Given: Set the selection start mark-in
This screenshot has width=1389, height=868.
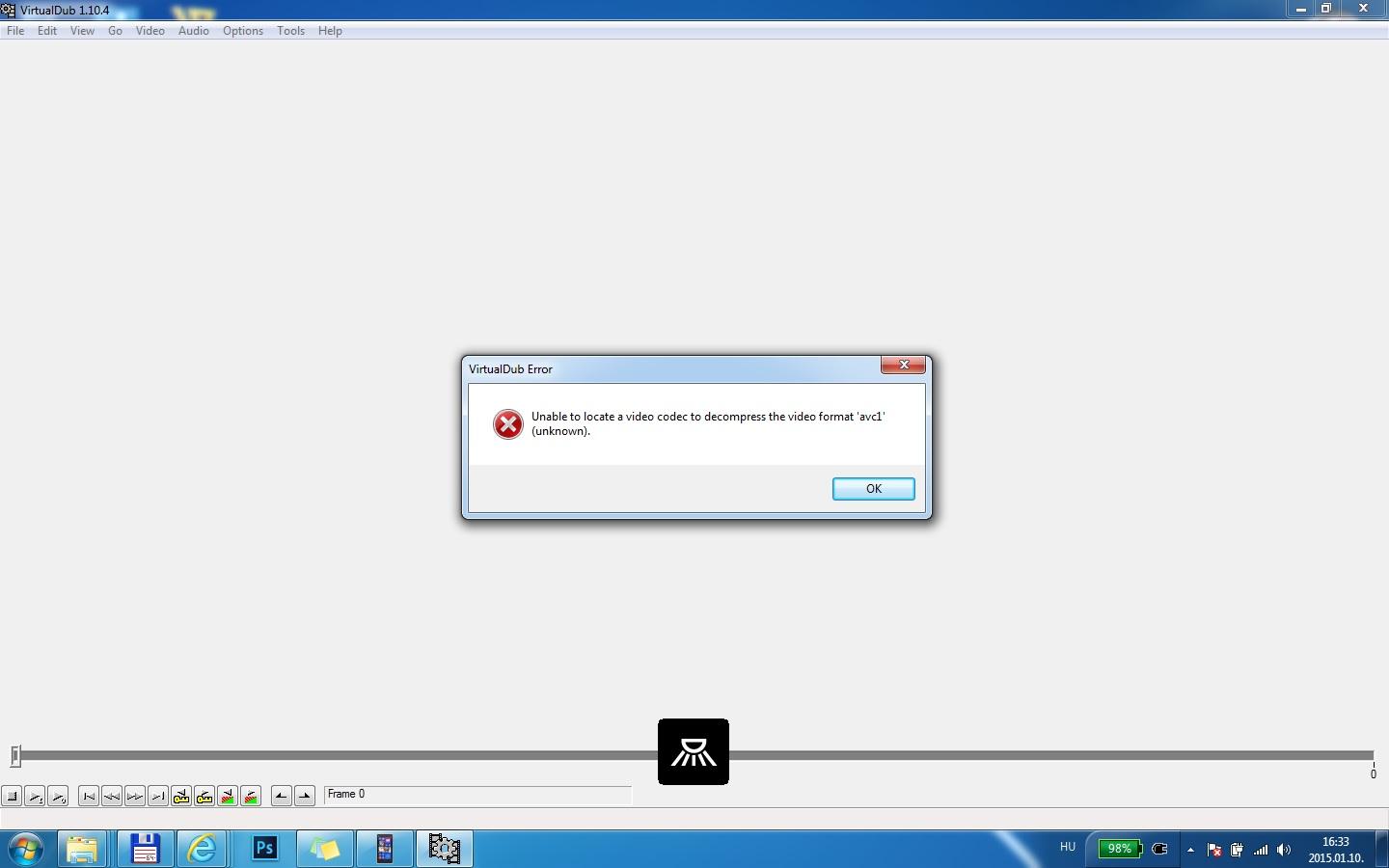Looking at the screenshot, I should (x=282, y=797).
